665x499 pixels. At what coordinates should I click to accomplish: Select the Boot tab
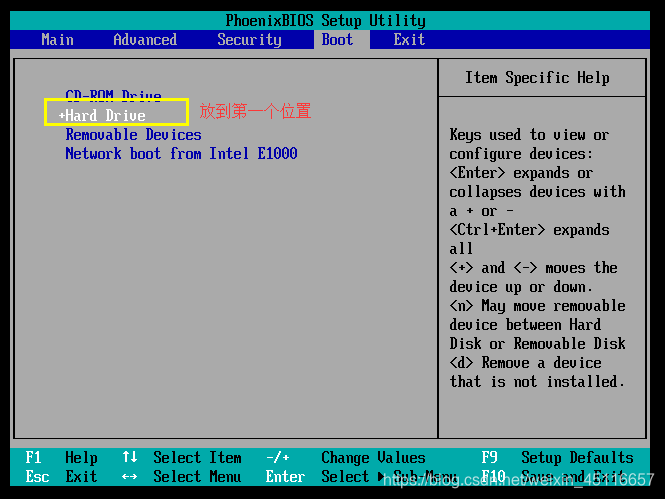click(337, 40)
